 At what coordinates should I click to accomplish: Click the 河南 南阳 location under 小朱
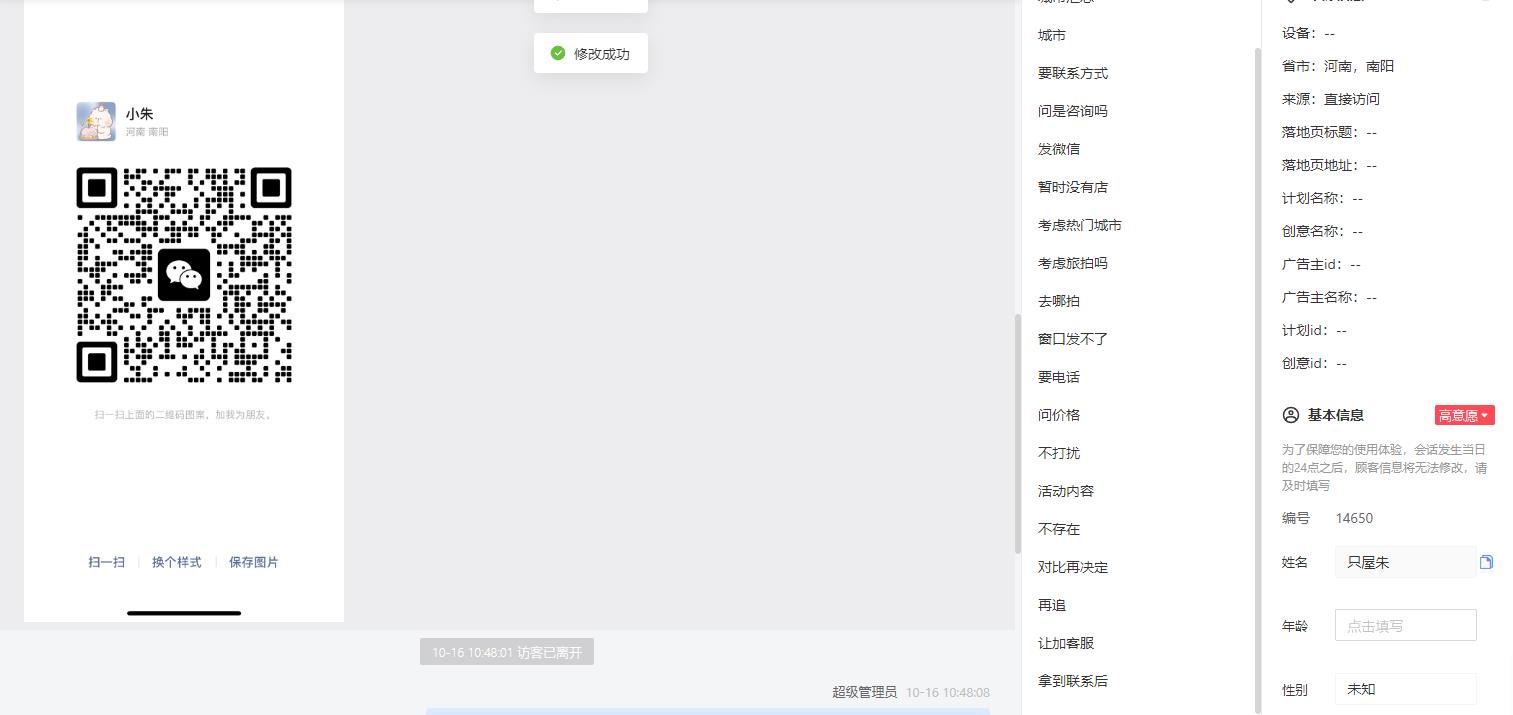pos(147,132)
